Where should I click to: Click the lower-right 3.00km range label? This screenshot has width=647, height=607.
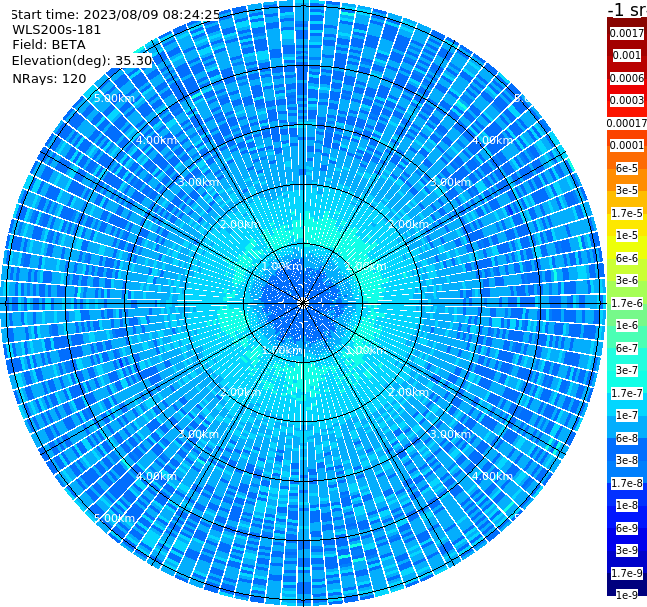coord(451,434)
